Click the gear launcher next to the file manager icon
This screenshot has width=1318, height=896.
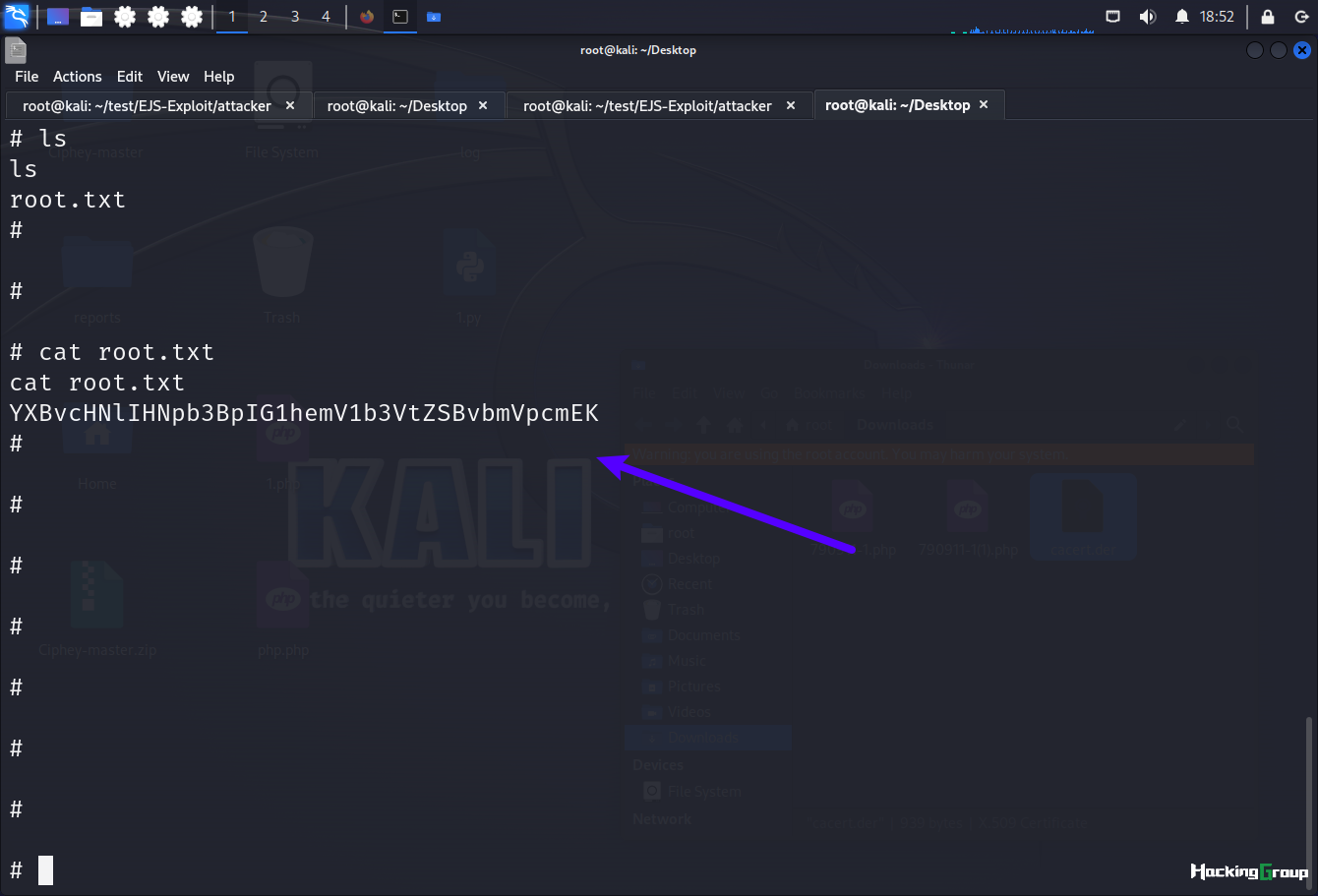[x=125, y=17]
